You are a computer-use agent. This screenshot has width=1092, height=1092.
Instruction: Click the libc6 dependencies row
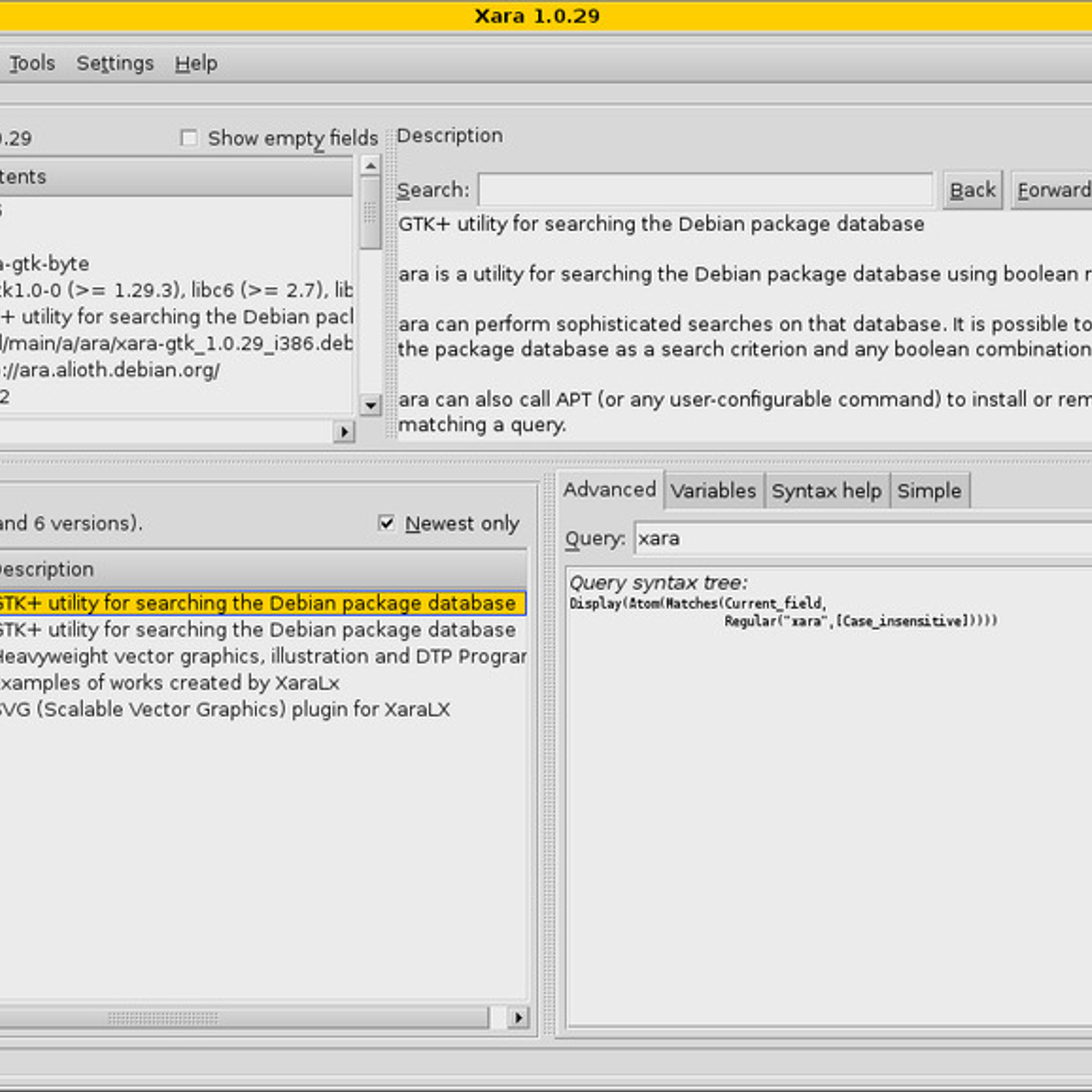pyautogui.click(x=176, y=290)
